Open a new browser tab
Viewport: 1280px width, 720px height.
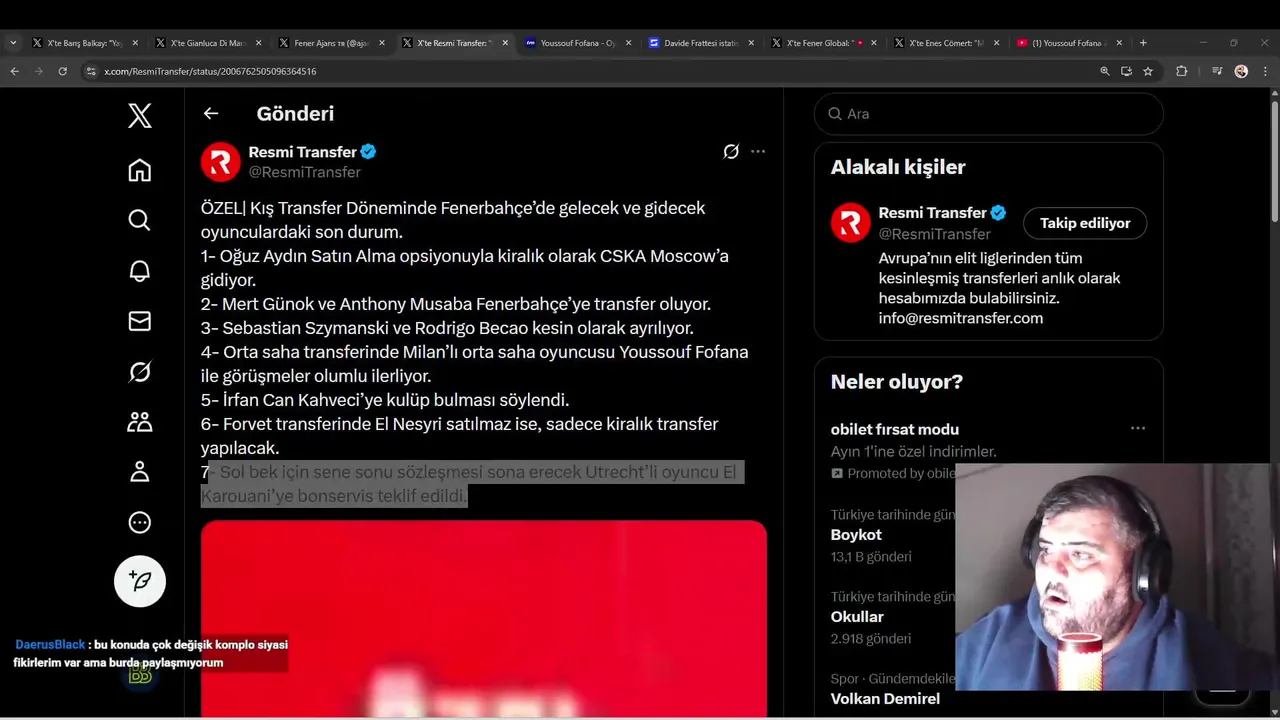coord(1143,43)
